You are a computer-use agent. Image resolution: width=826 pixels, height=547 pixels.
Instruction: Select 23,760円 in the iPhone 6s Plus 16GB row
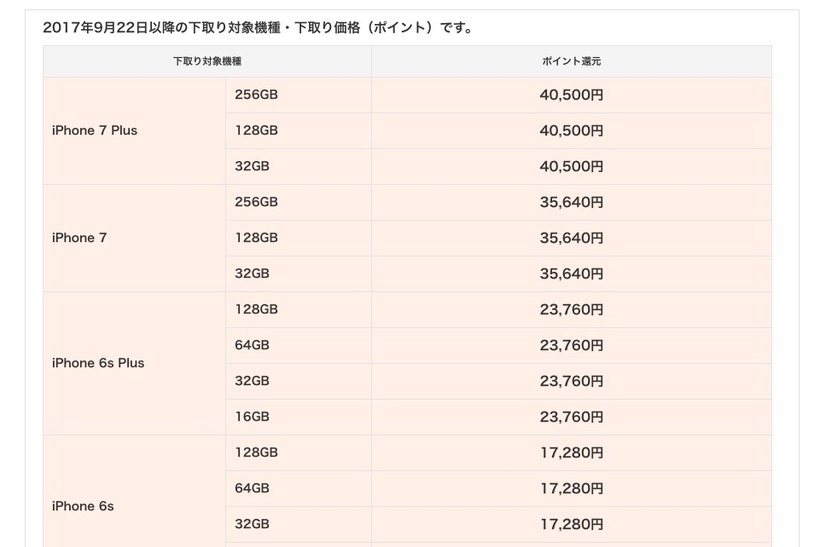tap(572, 417)
